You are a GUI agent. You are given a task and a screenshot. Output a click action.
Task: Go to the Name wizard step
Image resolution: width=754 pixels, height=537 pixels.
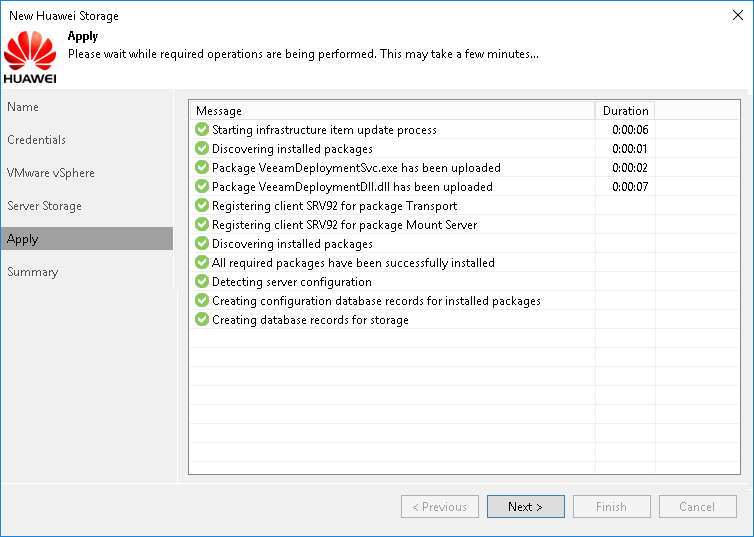point(23,107)
